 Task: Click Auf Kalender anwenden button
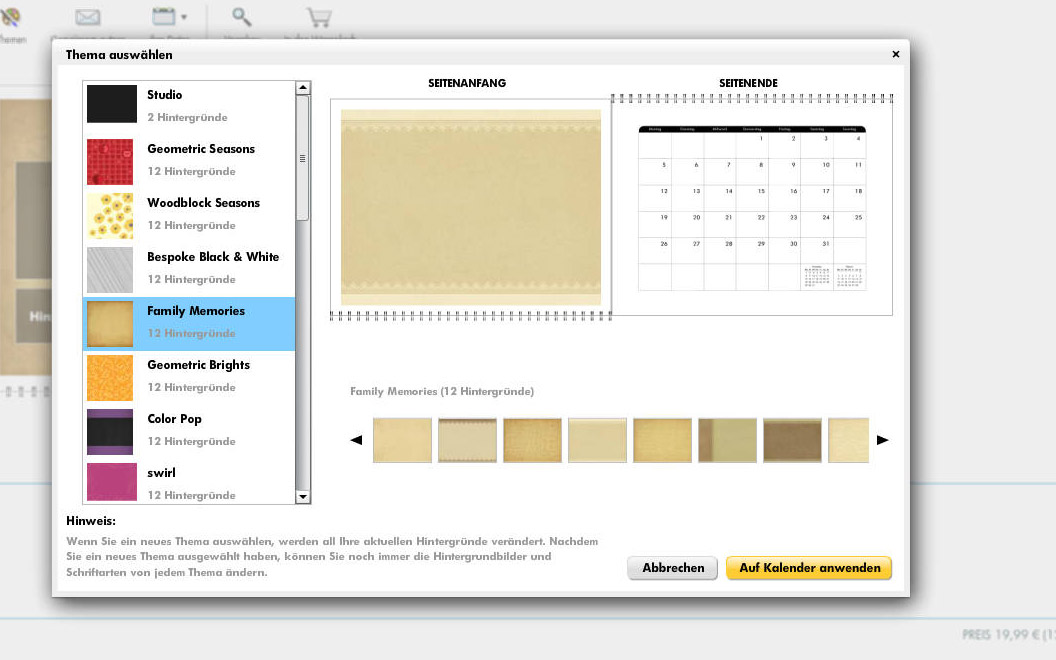pyautogui.click(x=809, y=568)
